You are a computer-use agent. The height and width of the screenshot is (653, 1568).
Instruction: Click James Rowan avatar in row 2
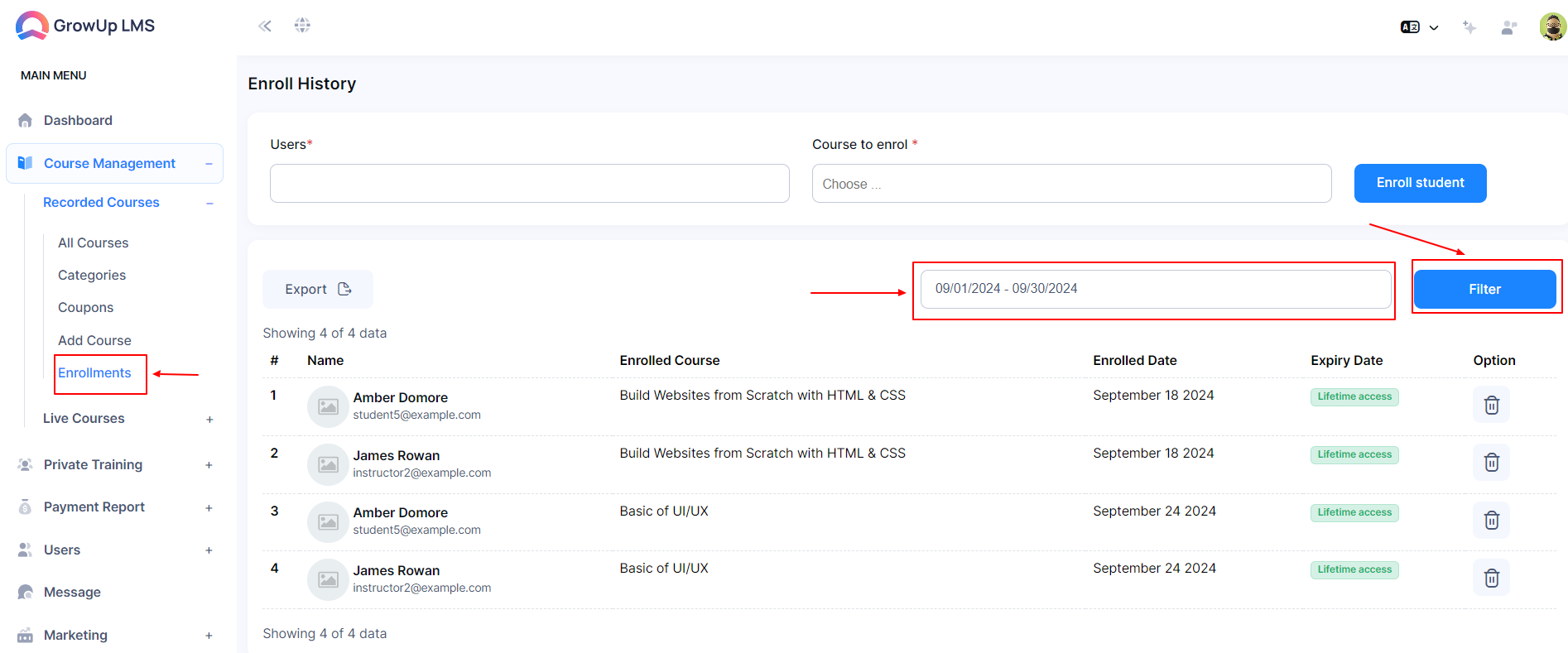[x=328, y=464]
